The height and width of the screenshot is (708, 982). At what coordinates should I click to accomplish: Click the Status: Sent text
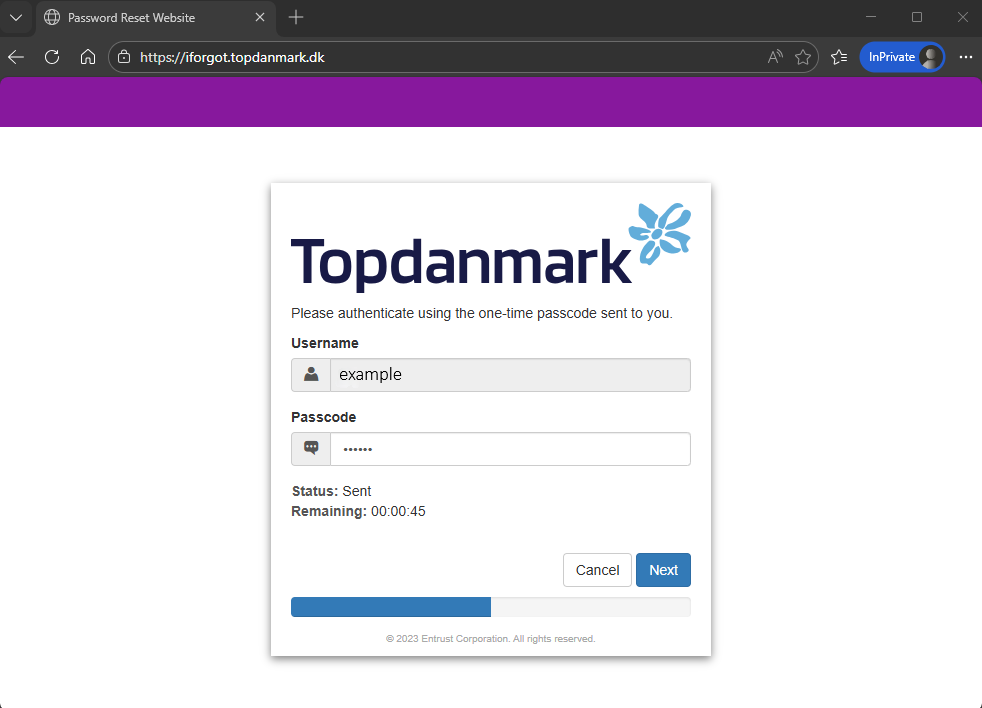coord(331,491)
